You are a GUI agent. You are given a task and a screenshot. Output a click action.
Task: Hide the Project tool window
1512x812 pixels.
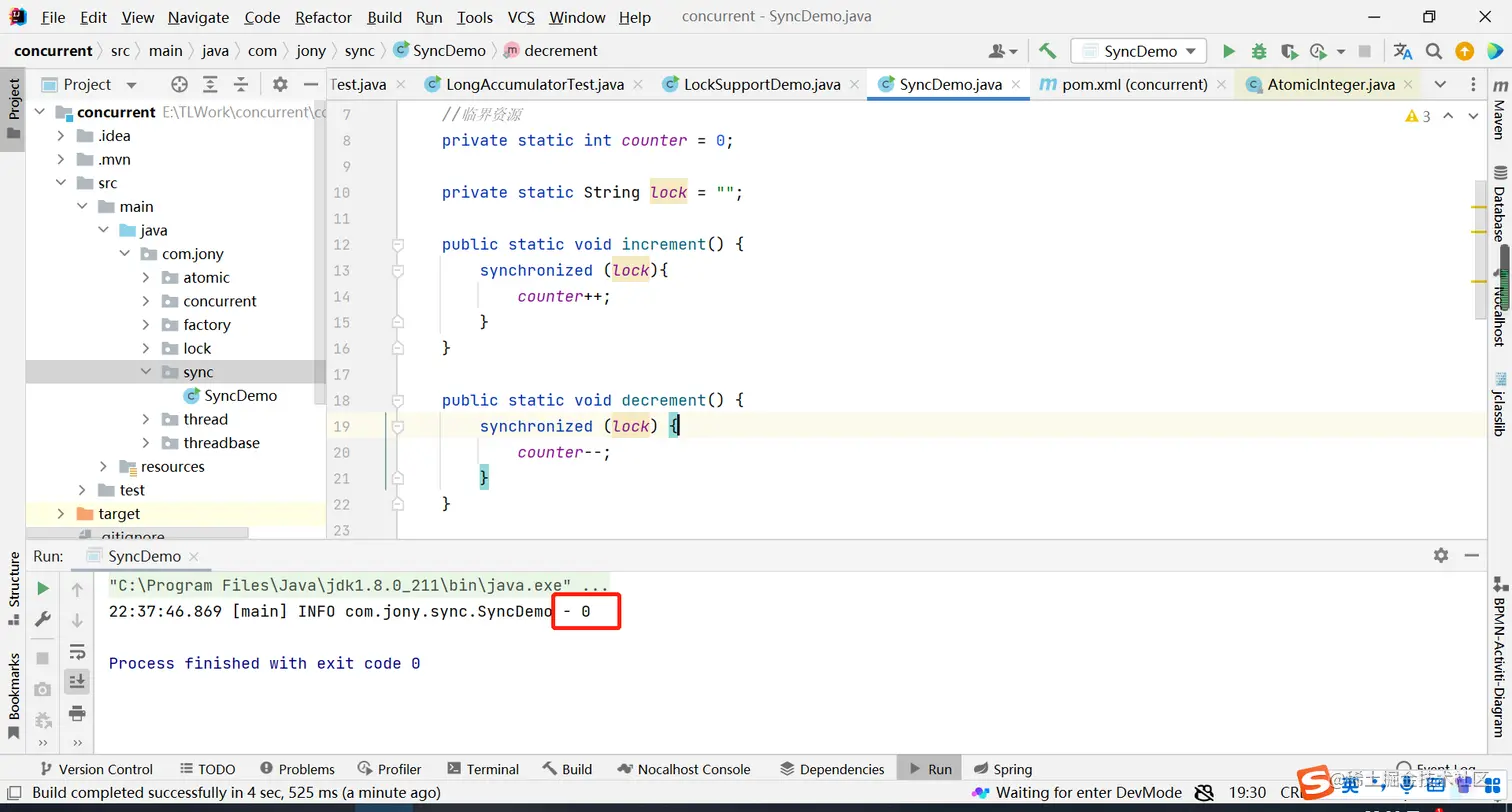pos(311,85)
